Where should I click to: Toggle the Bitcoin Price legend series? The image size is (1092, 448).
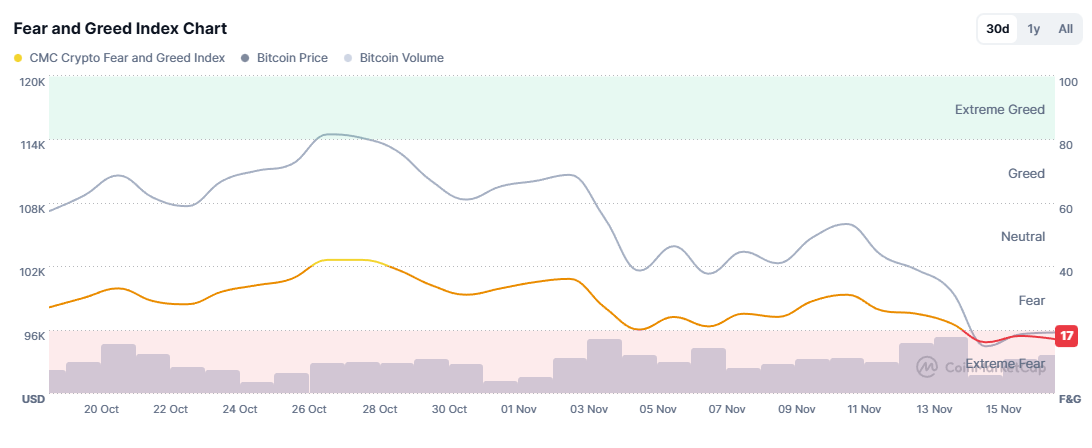pyautogui.click(x=285, y=58)
